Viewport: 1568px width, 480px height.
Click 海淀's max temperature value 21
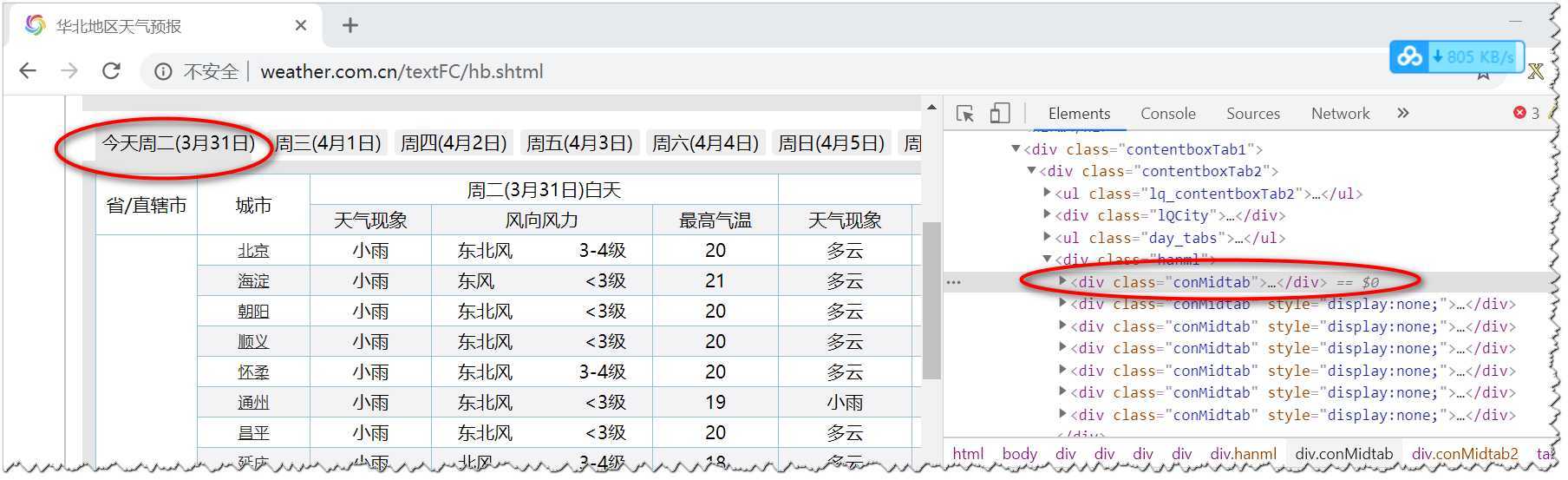(x=715, y=281)
